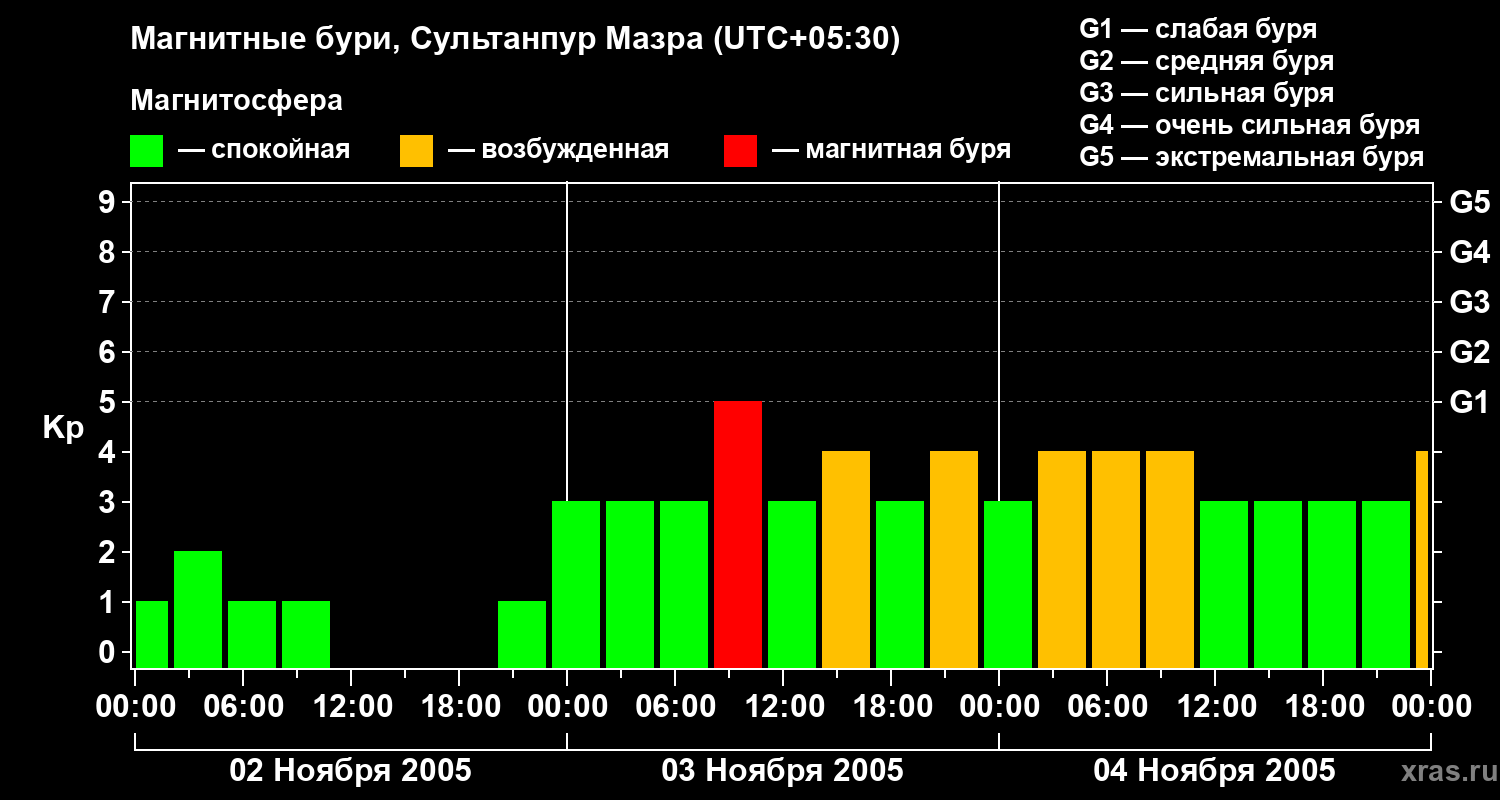Click the orange 'возбужденная' legend swatch

coord(417,151)
